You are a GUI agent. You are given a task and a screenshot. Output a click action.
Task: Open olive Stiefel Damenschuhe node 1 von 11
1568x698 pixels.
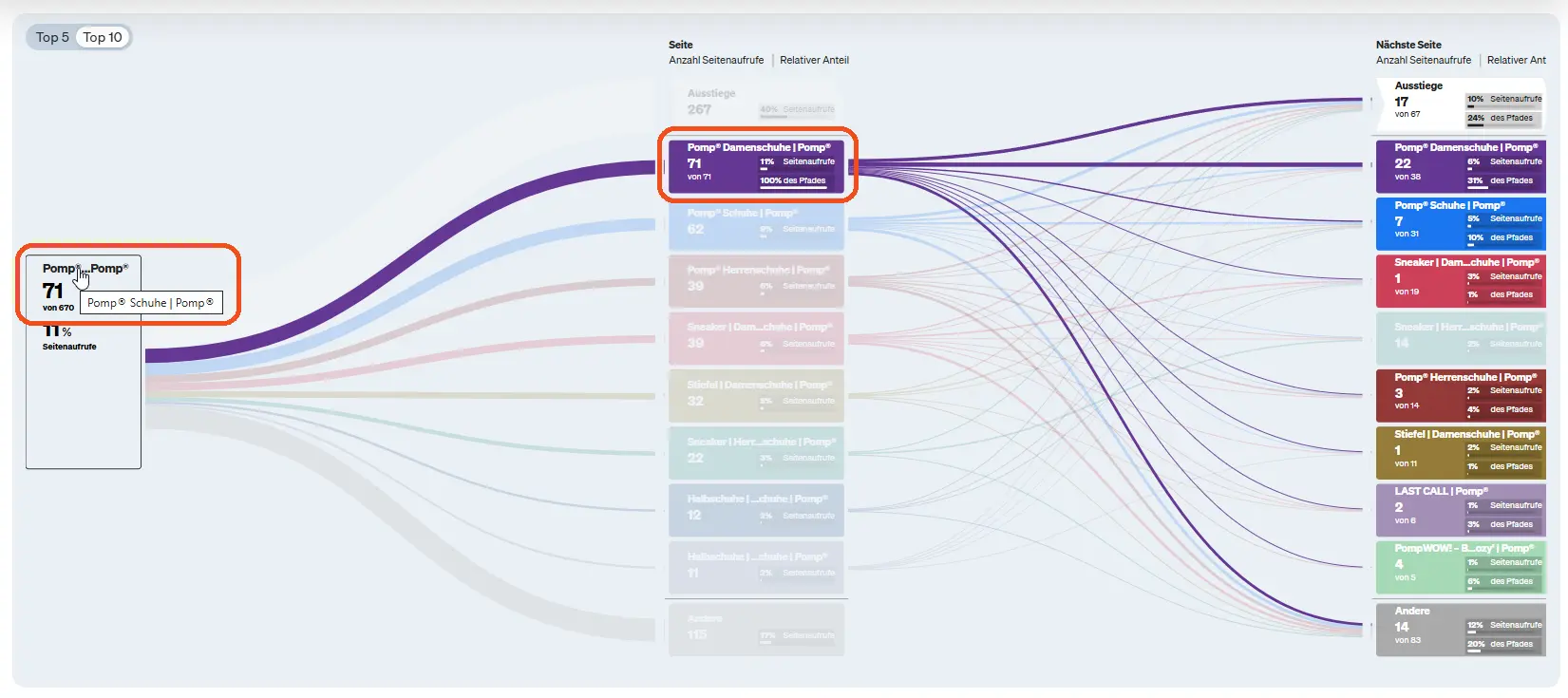point(1461,452)
